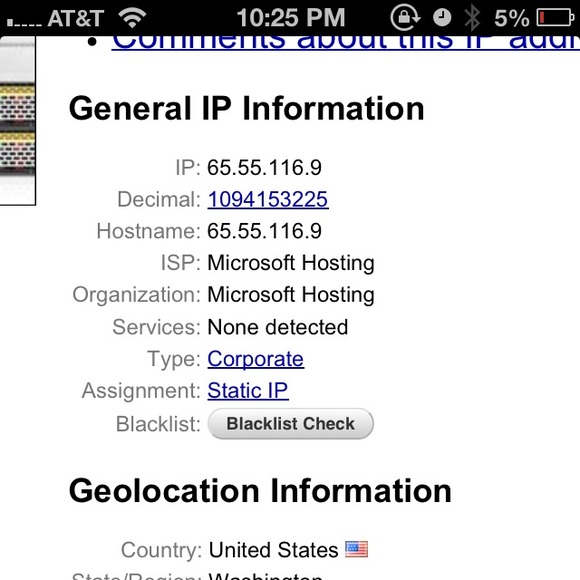This screenshot has width=580, height=580.
Task: Tap the Hostname: label
Action: (x=148, y=231)
